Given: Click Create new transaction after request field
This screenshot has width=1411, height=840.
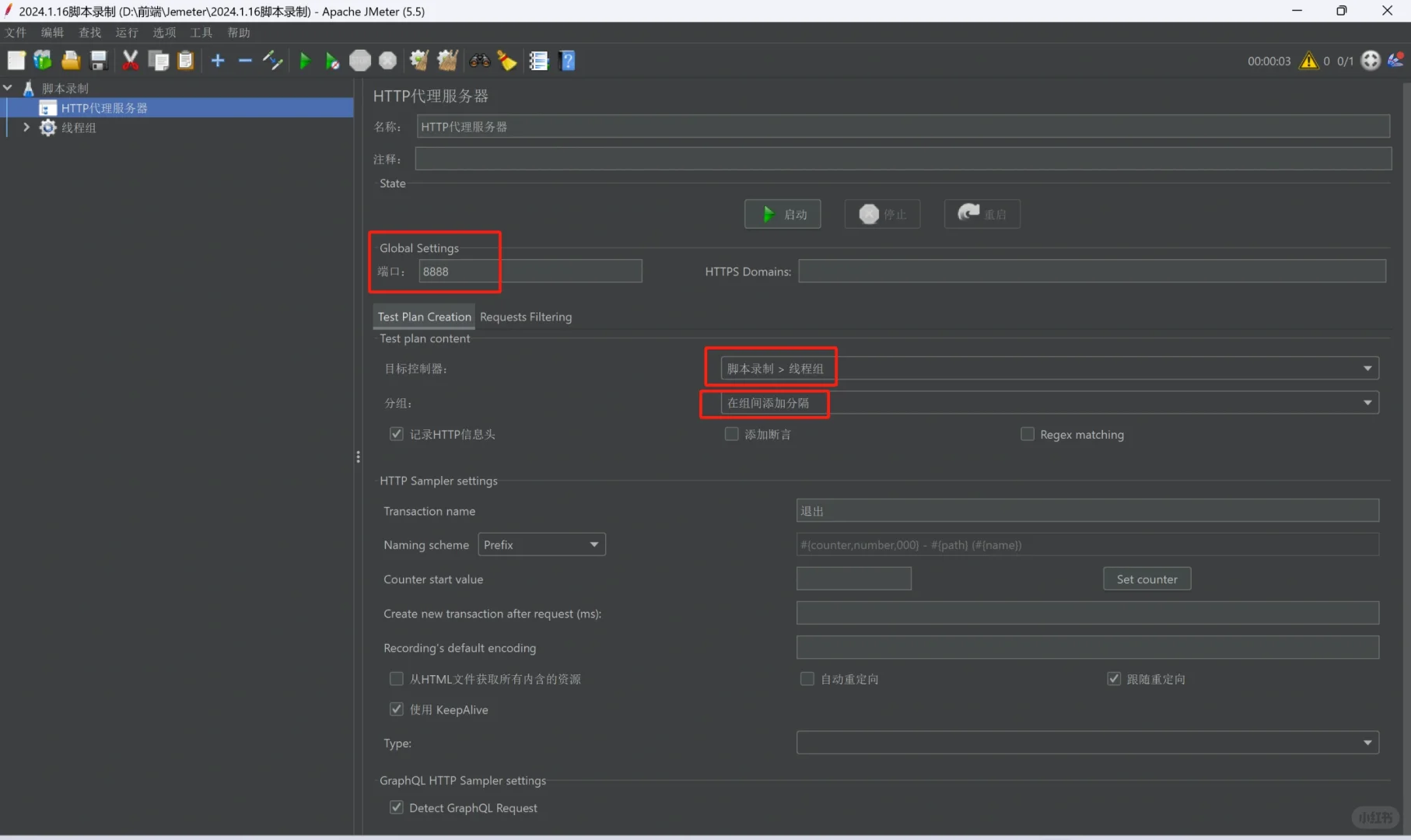Looking at the screenshot, I should [1087, 613].
